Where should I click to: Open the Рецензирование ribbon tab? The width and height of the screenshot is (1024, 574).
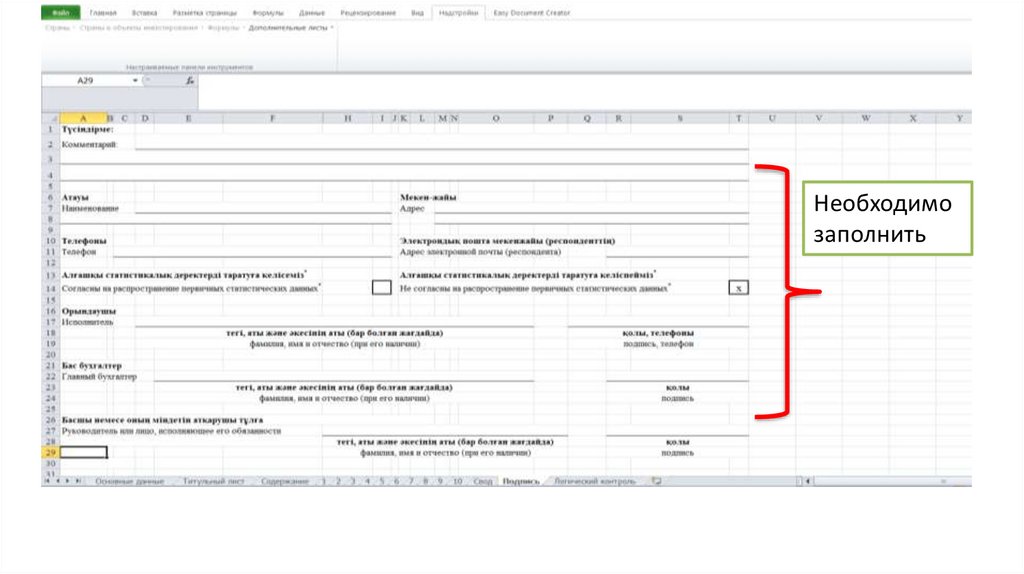click(368, 12)
